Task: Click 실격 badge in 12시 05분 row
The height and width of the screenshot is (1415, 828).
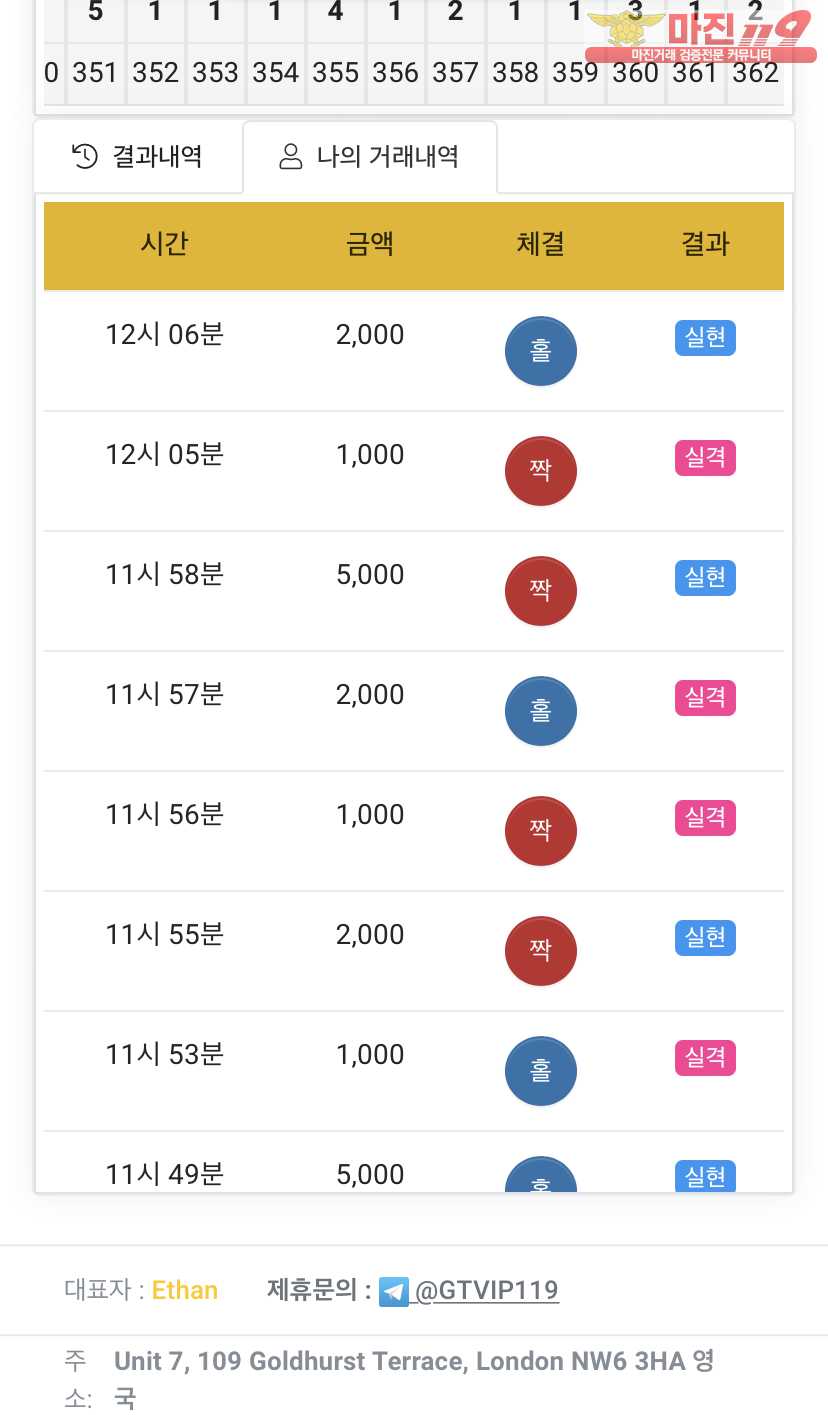Action: click(705, 458)
